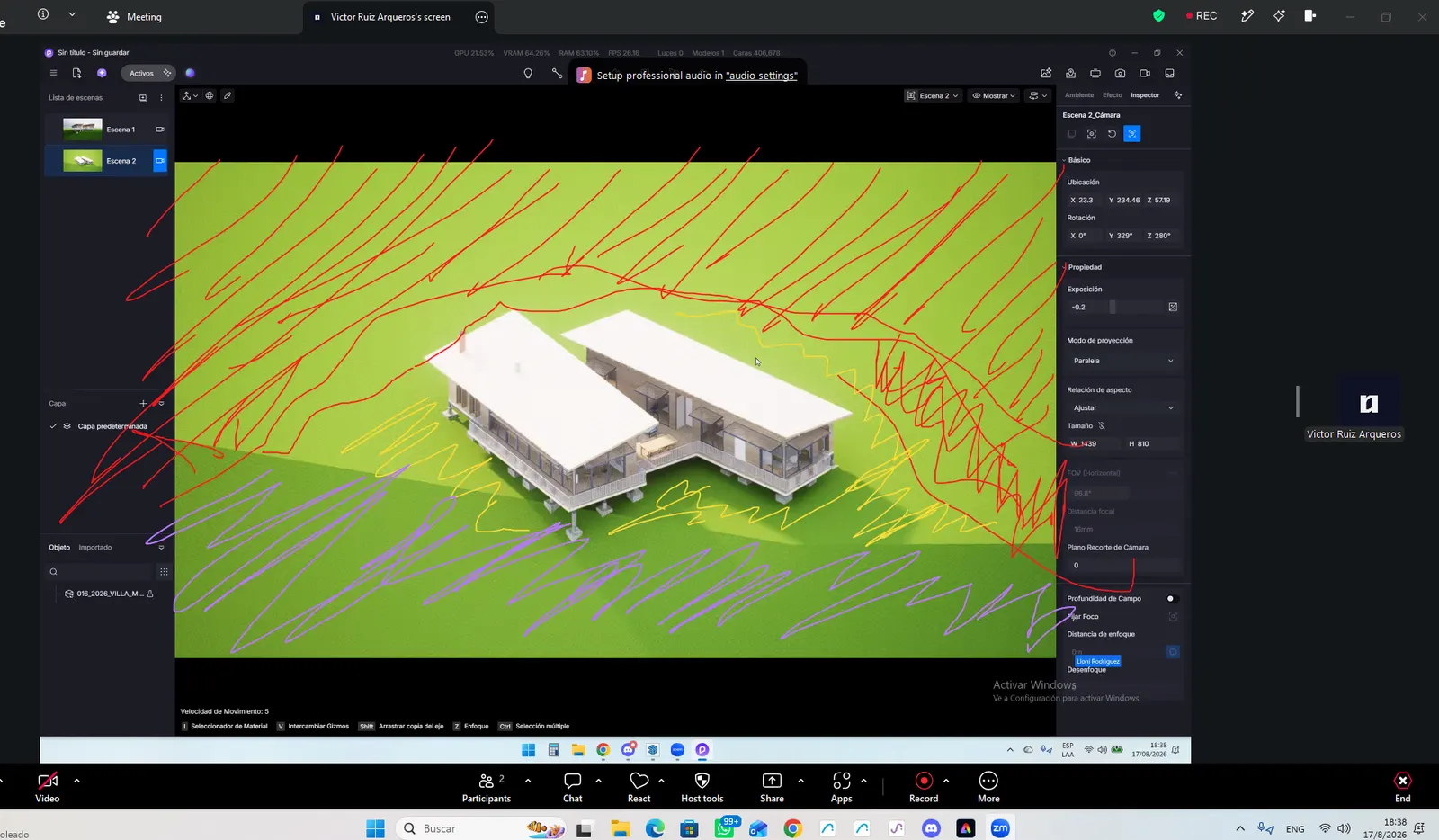Click the video render icon

1145,74
